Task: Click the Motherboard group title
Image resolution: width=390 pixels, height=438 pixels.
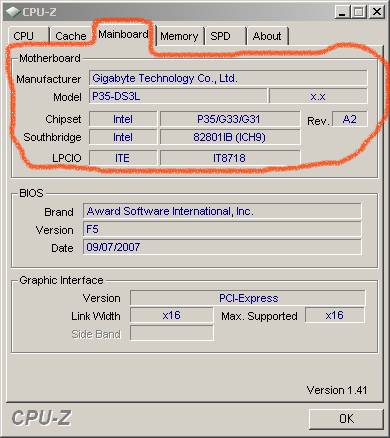Action: [x=50, y=58]
